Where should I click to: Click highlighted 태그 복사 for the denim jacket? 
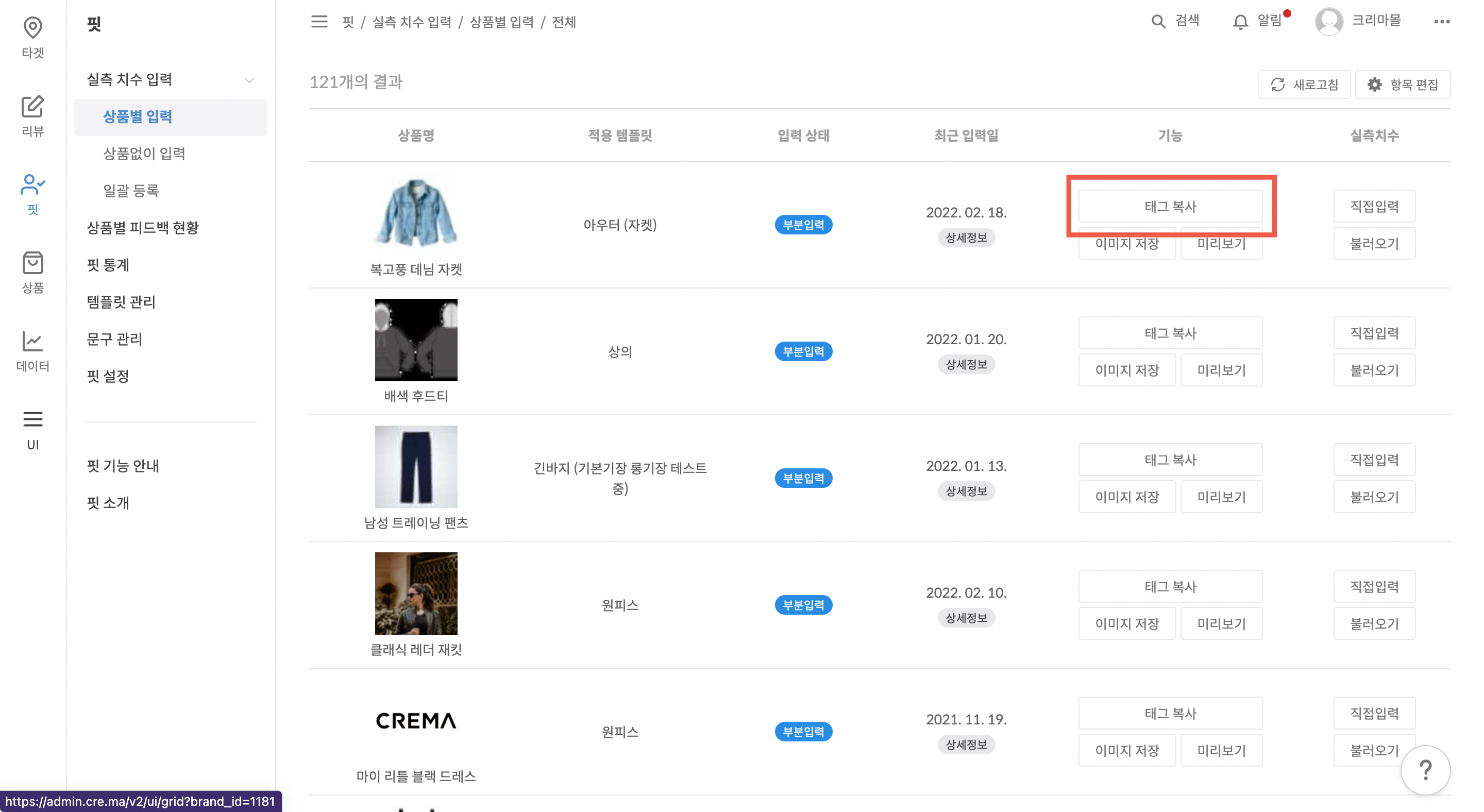pyautogui.click(x=1170, y=206)
